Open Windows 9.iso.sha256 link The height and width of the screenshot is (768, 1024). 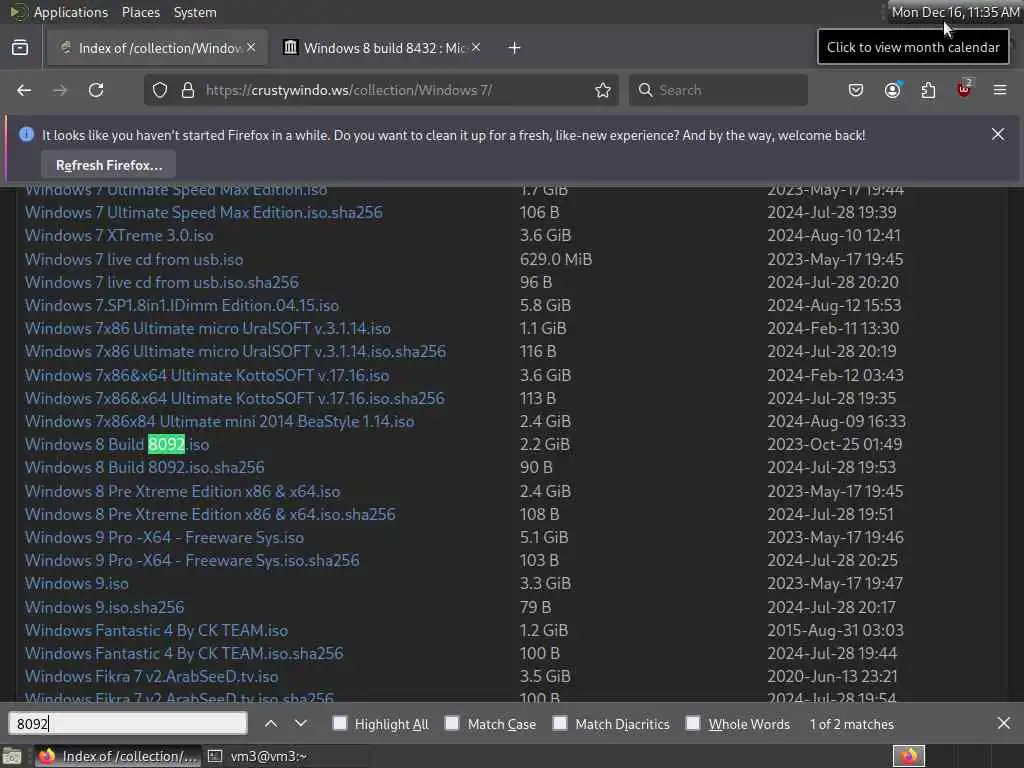pos(104,607)
